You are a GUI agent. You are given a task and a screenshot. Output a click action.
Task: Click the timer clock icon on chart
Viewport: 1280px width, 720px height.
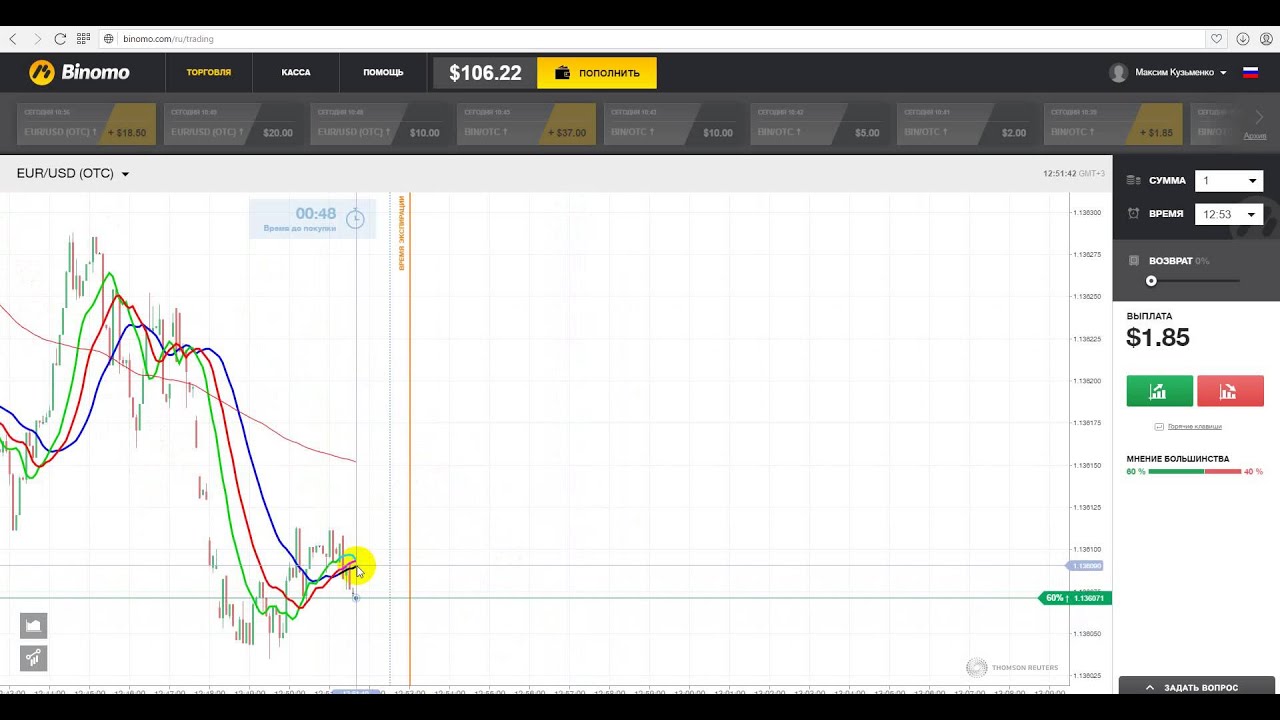[355, 219]
